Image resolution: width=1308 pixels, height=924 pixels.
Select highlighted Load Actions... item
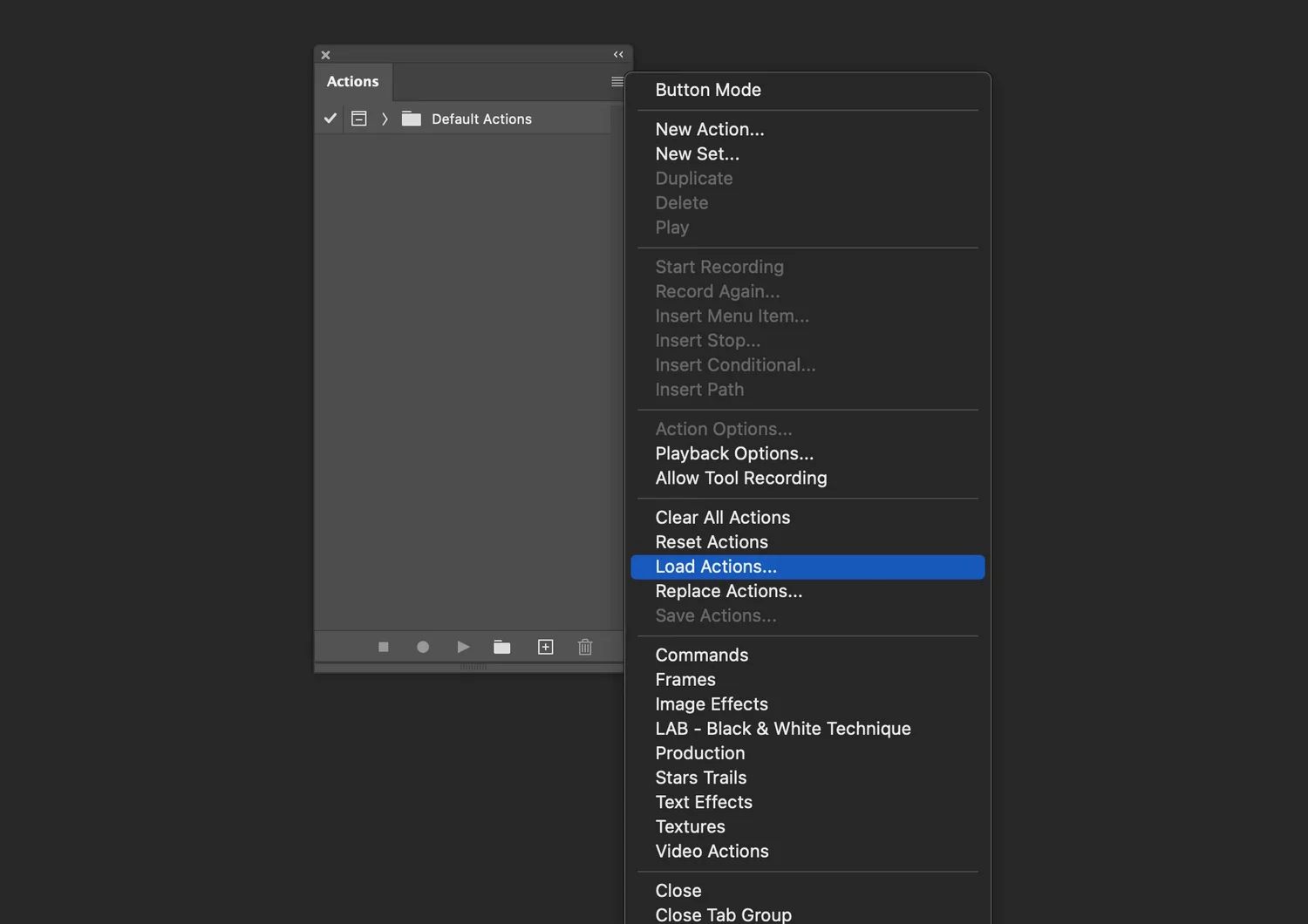(x=807, y=567)
